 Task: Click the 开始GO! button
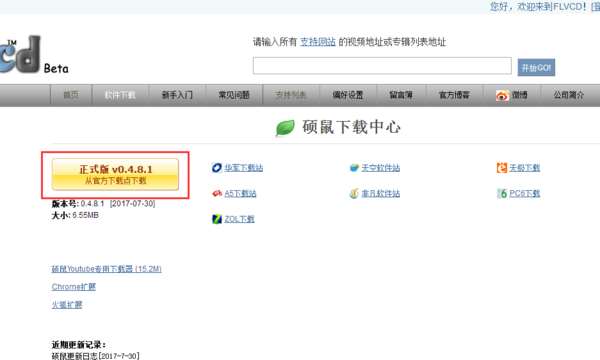click(536, 67)
